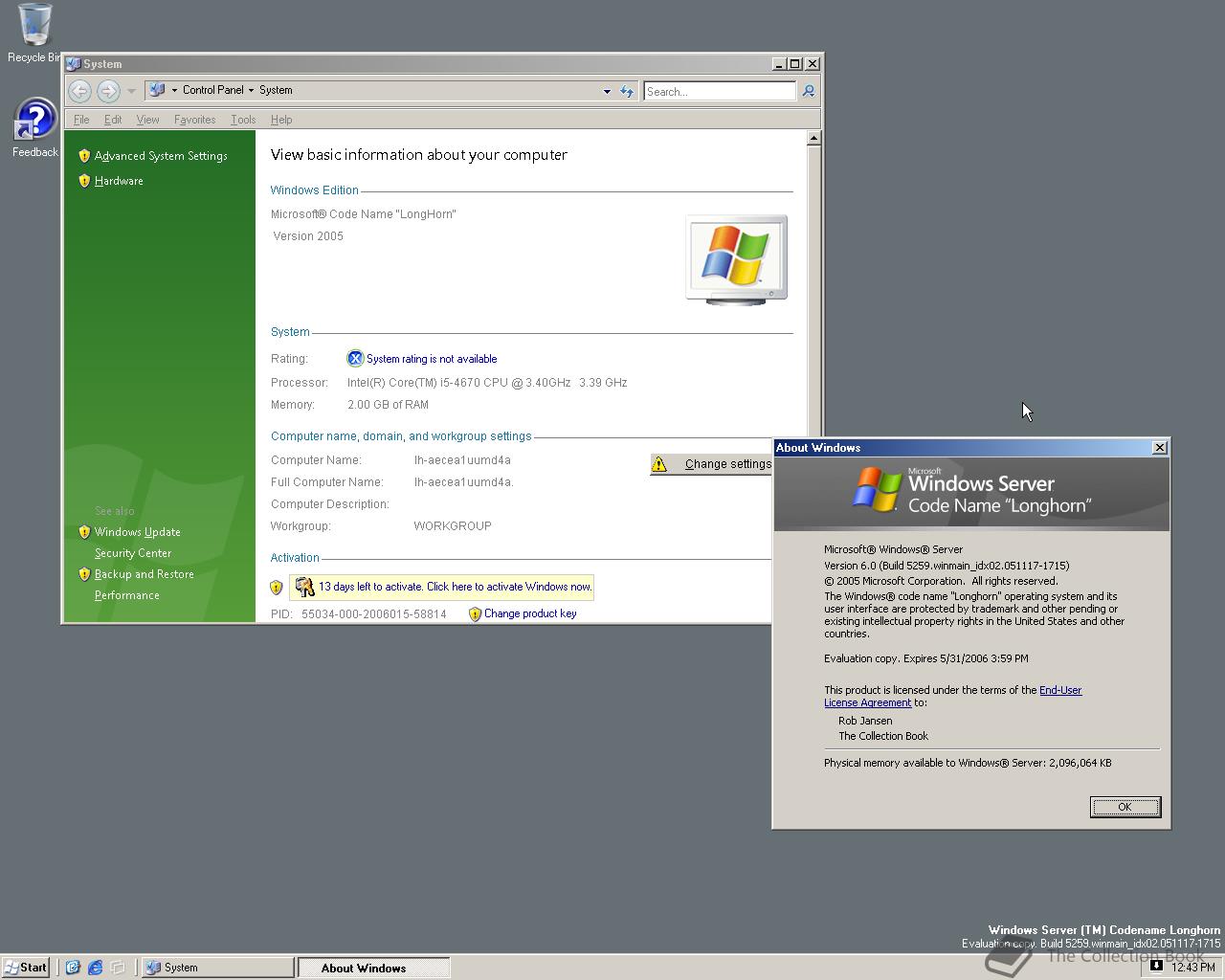Open the Hardware link in sidebar
Viewport: 1225px width, 980px height.
(119, 181)
